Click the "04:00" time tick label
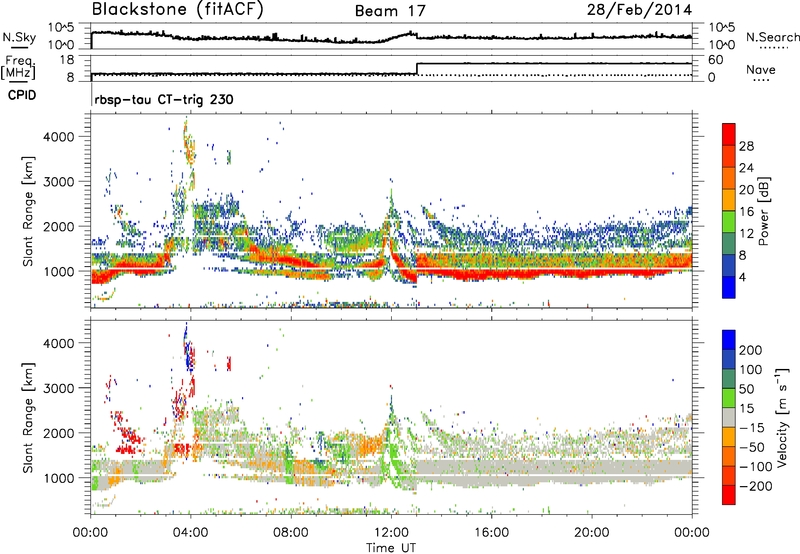 click(x=190, y=533)
